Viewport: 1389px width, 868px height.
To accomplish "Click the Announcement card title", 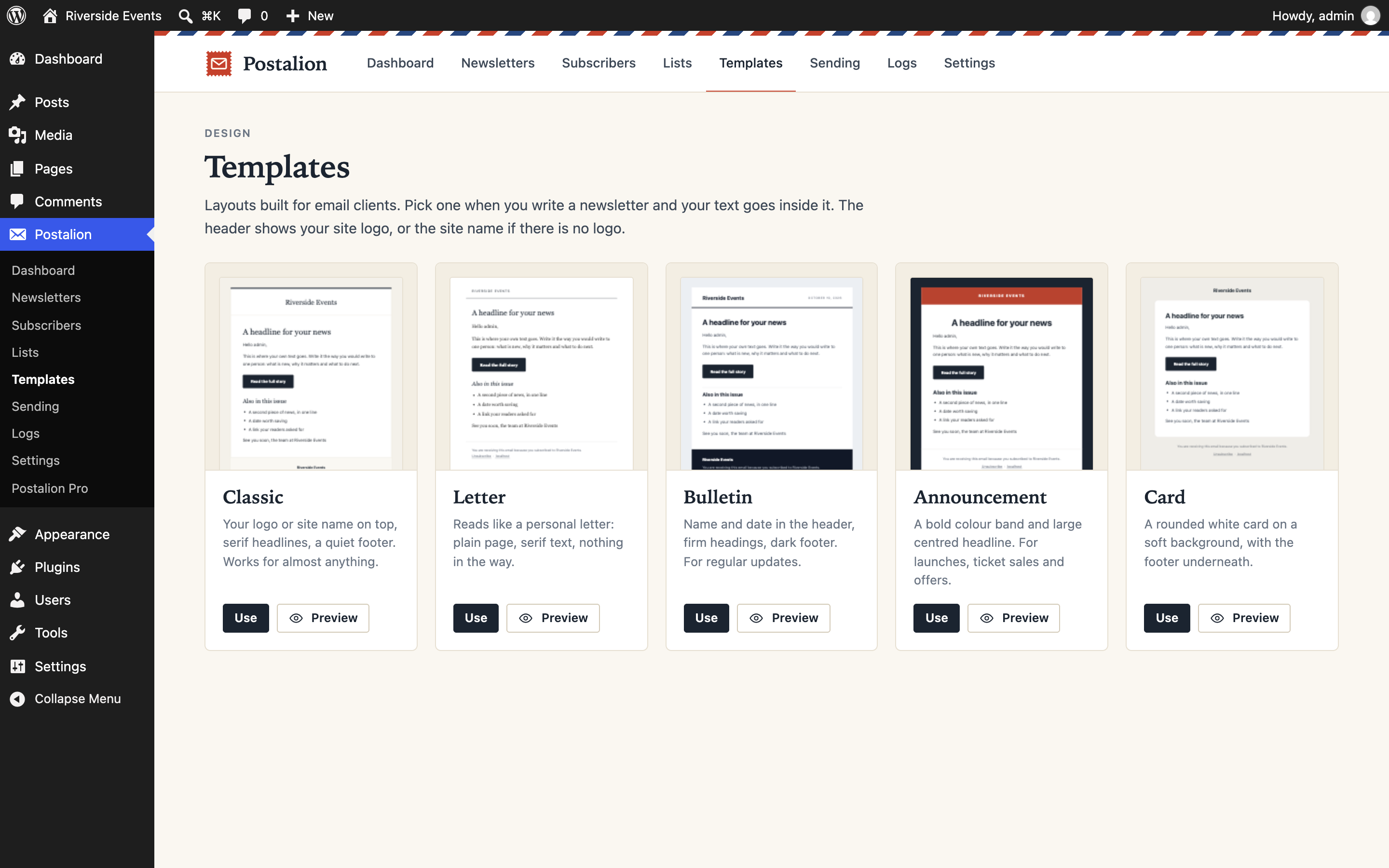I will 980,497.
